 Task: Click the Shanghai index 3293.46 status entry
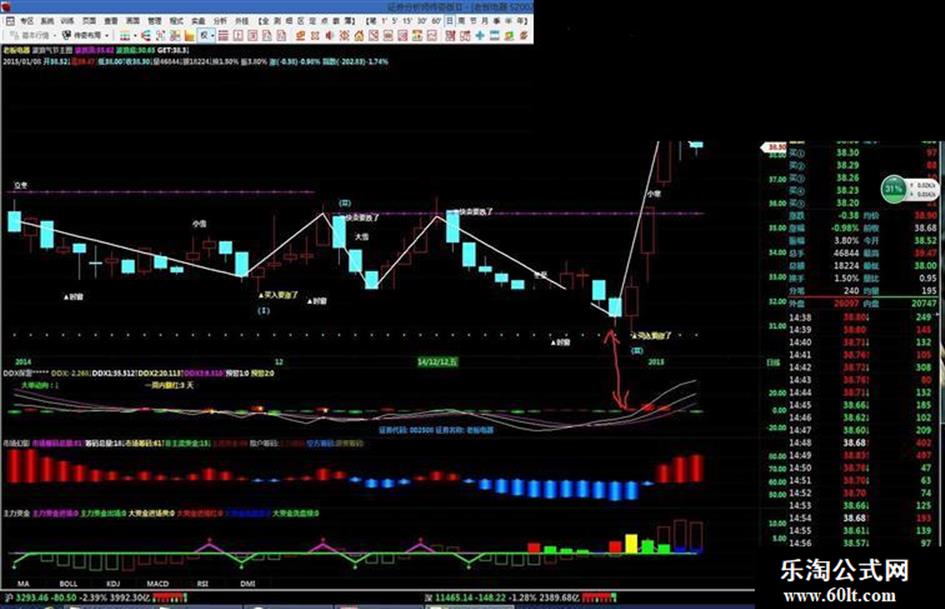(75, 598)
